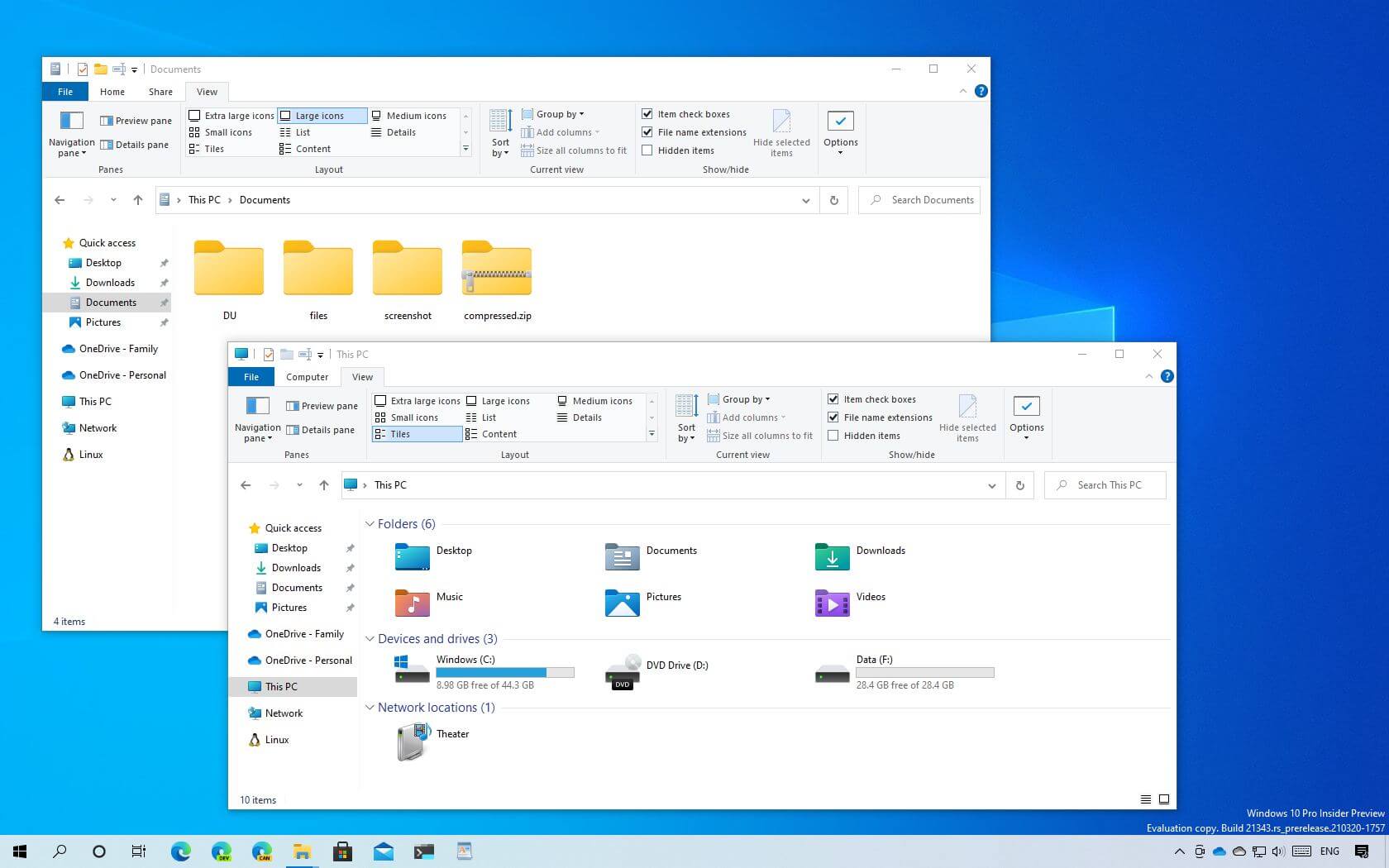The height and width of the screenshot is (868, 1389).
Task: Click the Windows (C:) free space bar
Action: pos(505,672)
